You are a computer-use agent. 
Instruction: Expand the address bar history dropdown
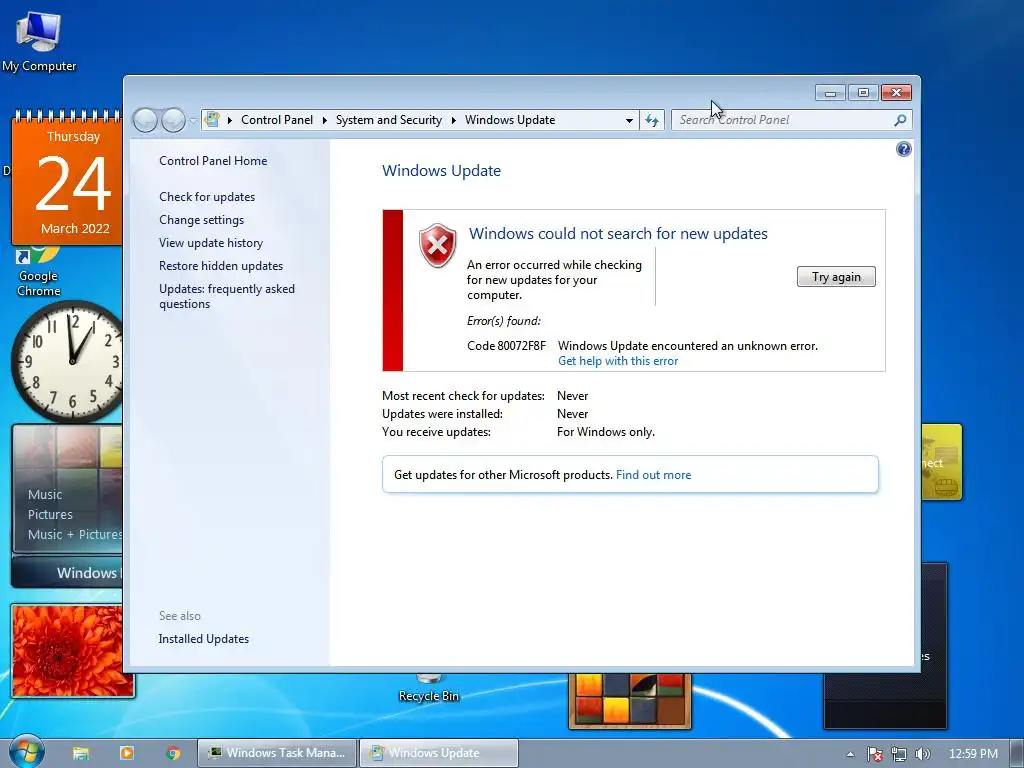click(629, 120)
